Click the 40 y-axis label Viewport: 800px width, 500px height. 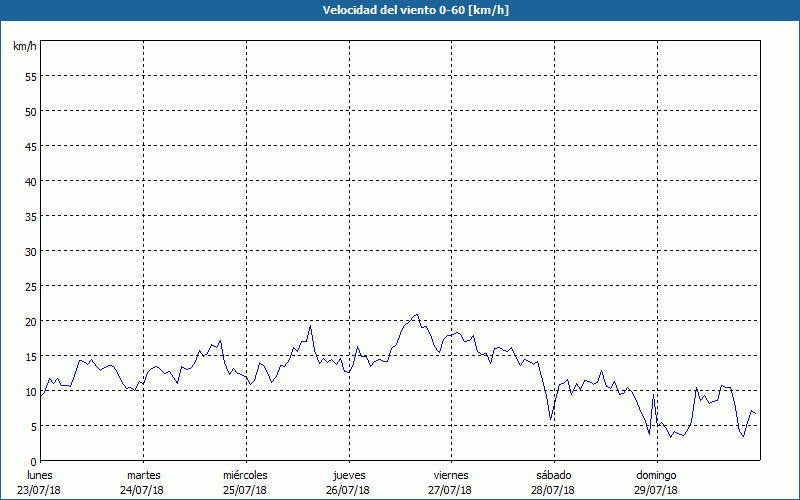pos(31,182)
